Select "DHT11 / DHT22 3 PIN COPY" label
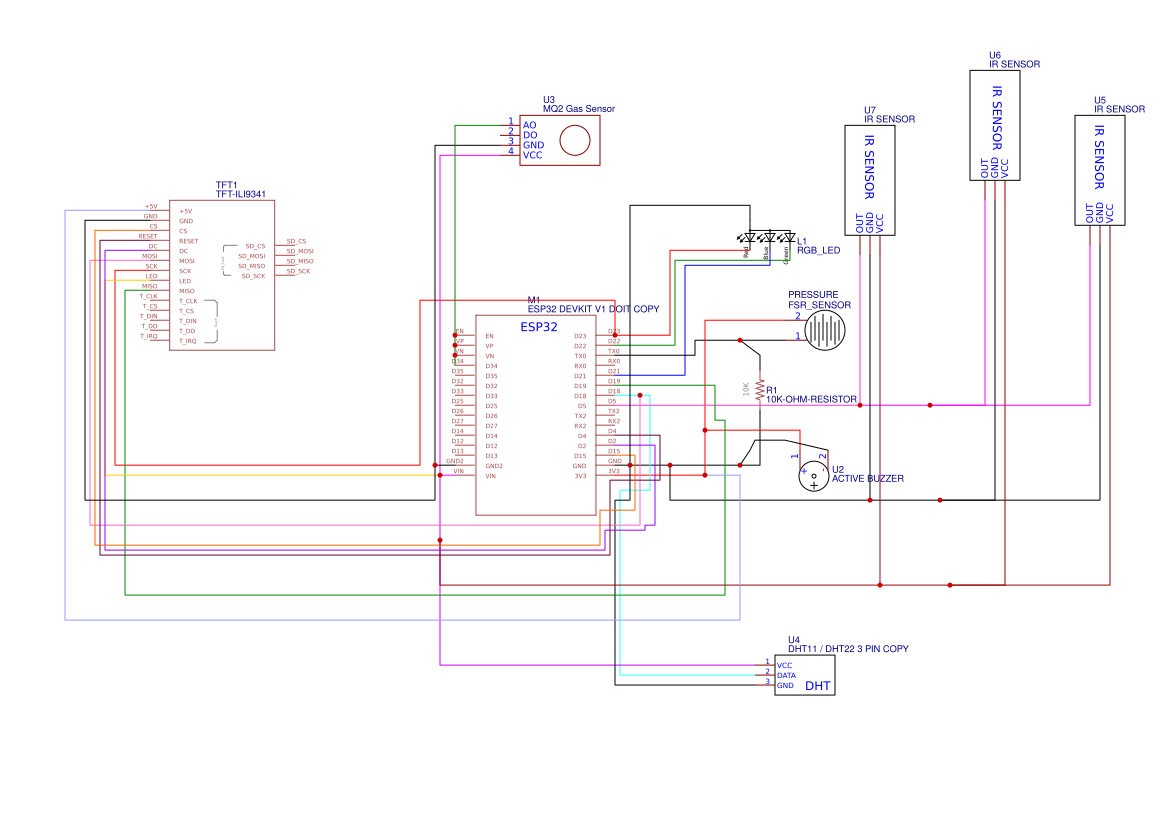Viewport: 1169px width, 826px height. coord(848,649)
